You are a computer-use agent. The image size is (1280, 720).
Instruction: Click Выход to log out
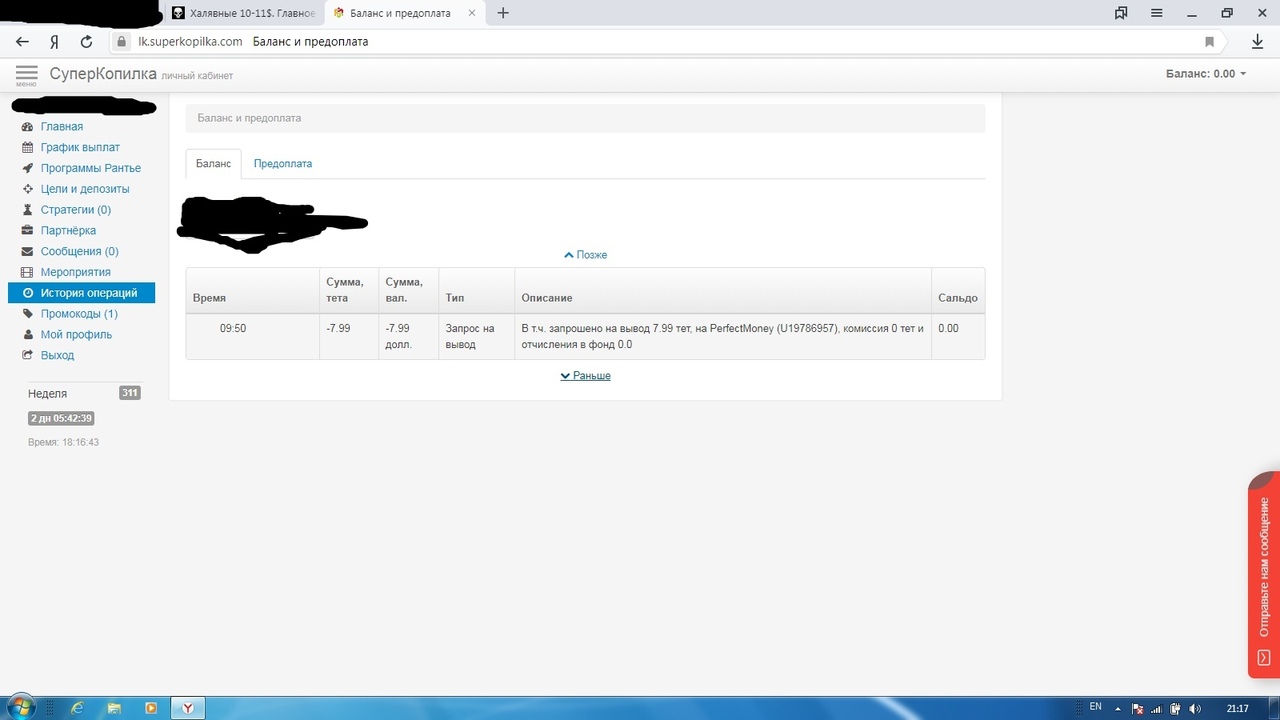[x=57, y=355]
